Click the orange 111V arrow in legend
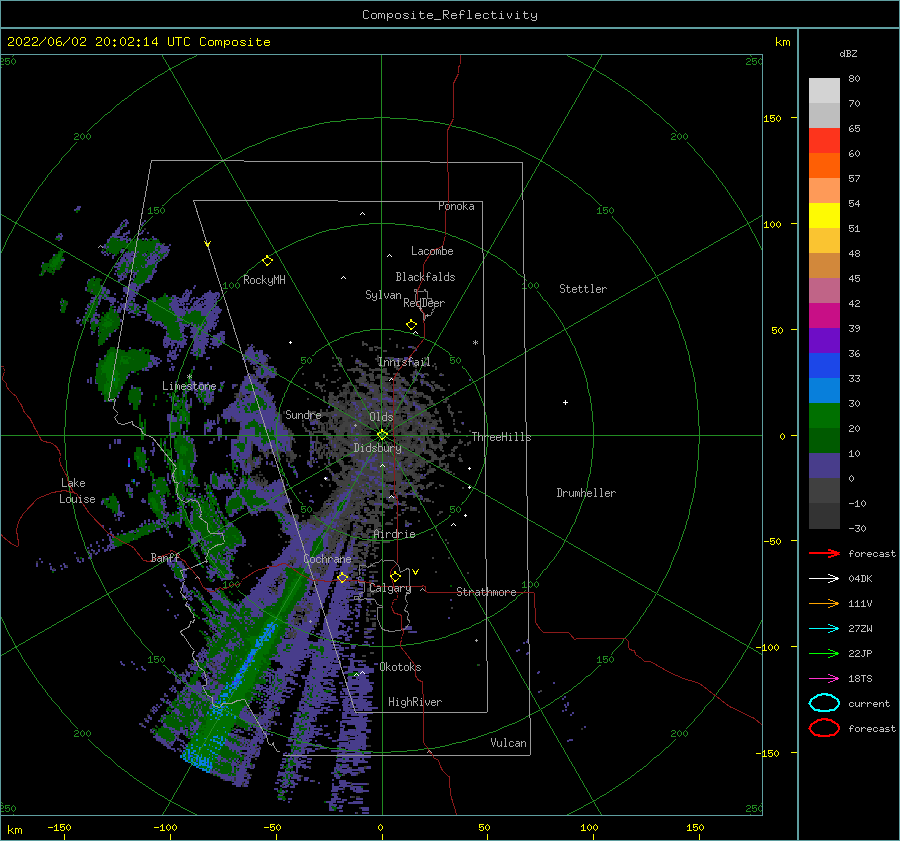The width and height of the screenshot is (900, 841). (x=824, y=603)
